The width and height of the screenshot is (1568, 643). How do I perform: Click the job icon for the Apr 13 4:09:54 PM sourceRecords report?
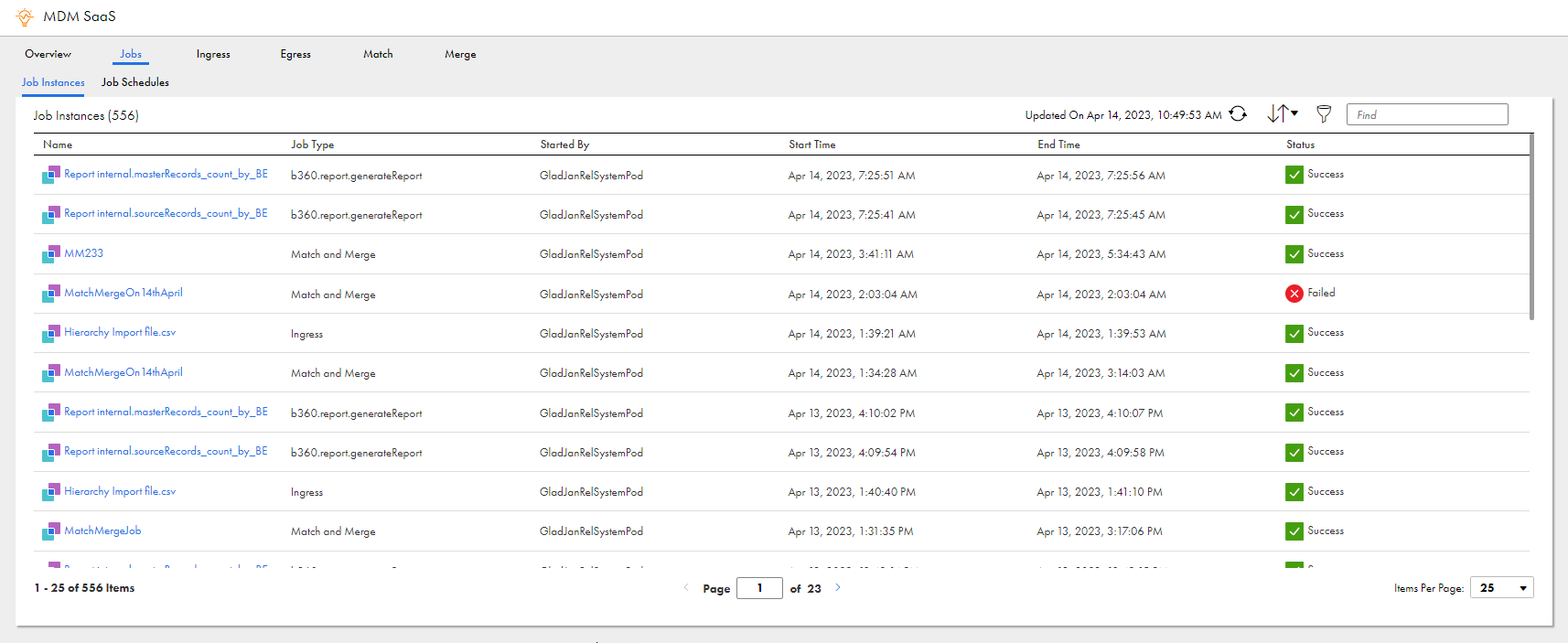pos(51,452)
